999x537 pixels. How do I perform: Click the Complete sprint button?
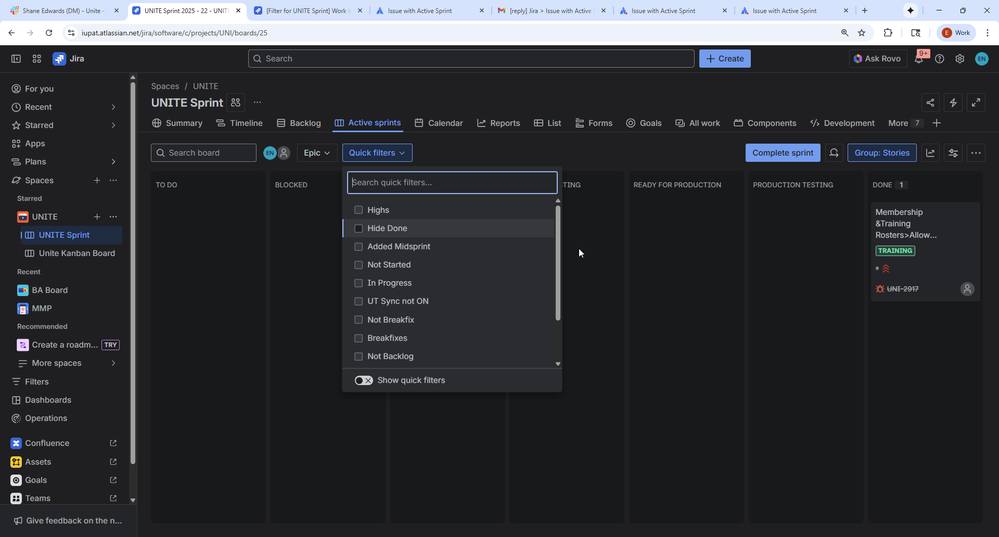[782, 153]
